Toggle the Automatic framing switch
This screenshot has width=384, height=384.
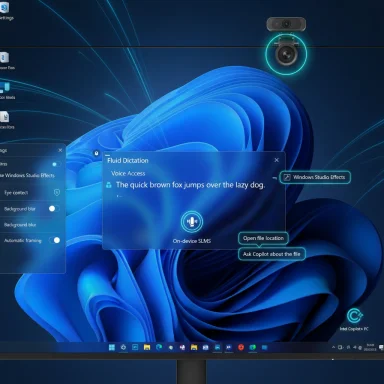click(x=55, y=240)
